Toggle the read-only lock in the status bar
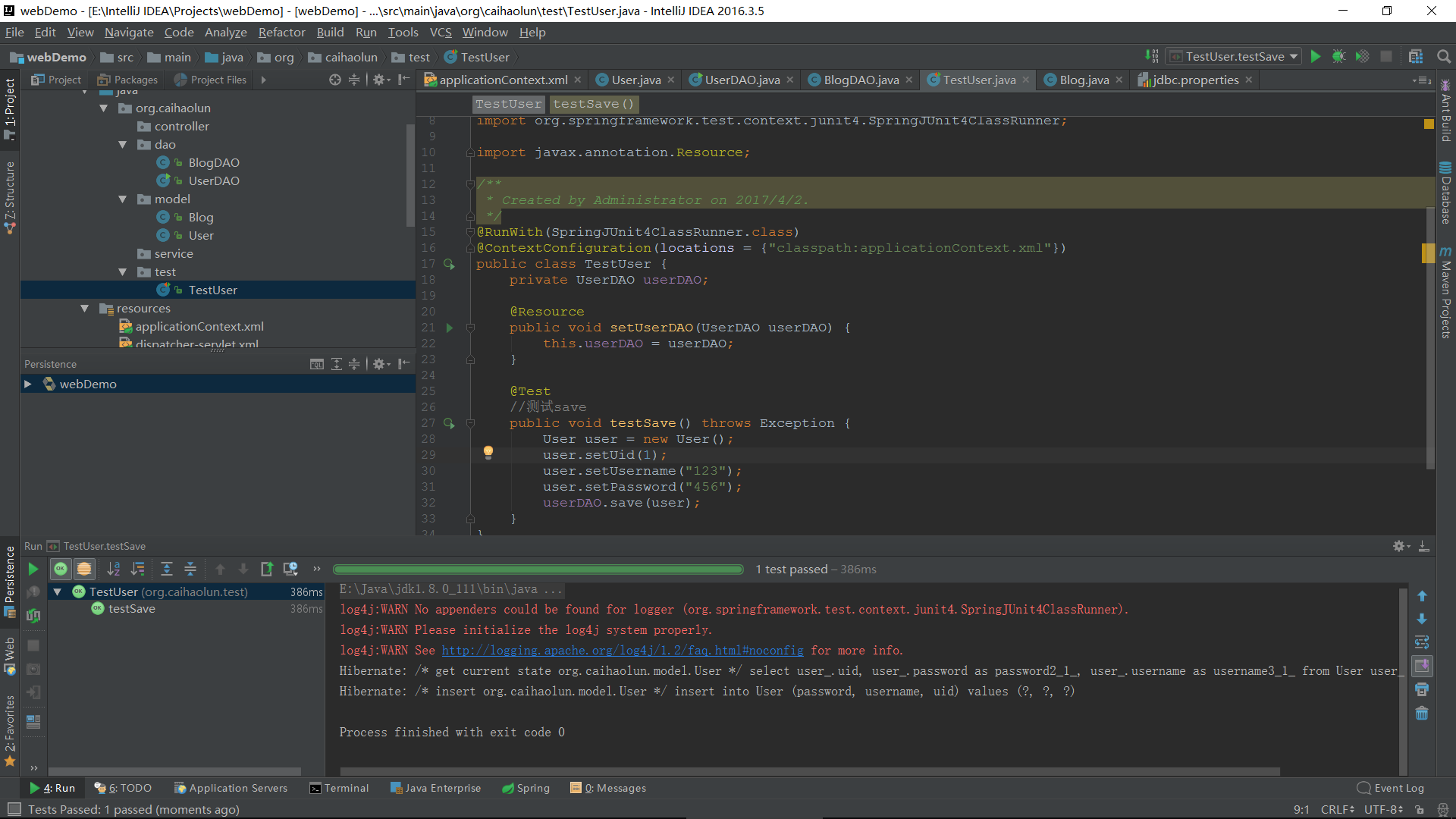1456x819 pixels. tap(1420, 810)
